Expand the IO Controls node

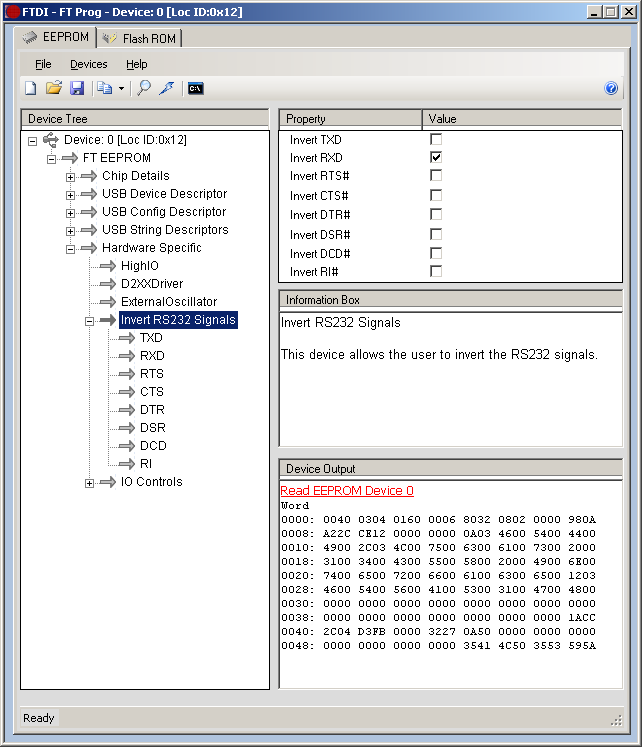coord(90,484)
